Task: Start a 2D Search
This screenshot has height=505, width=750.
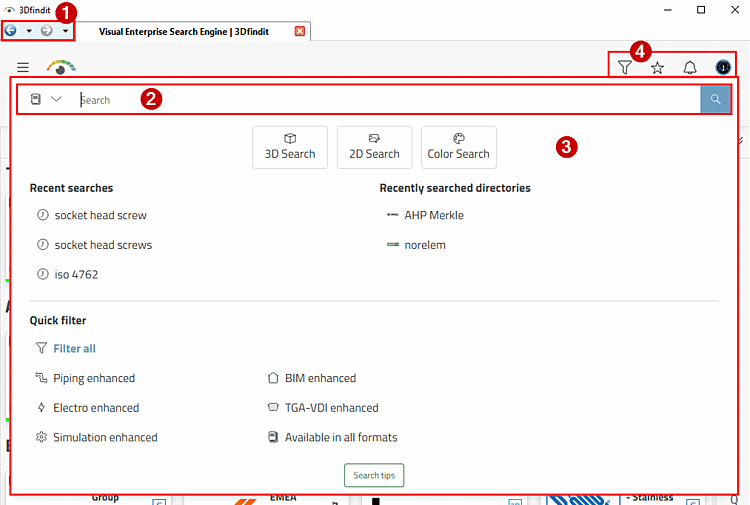Action: pyautogui.click(x=374, y=147)
